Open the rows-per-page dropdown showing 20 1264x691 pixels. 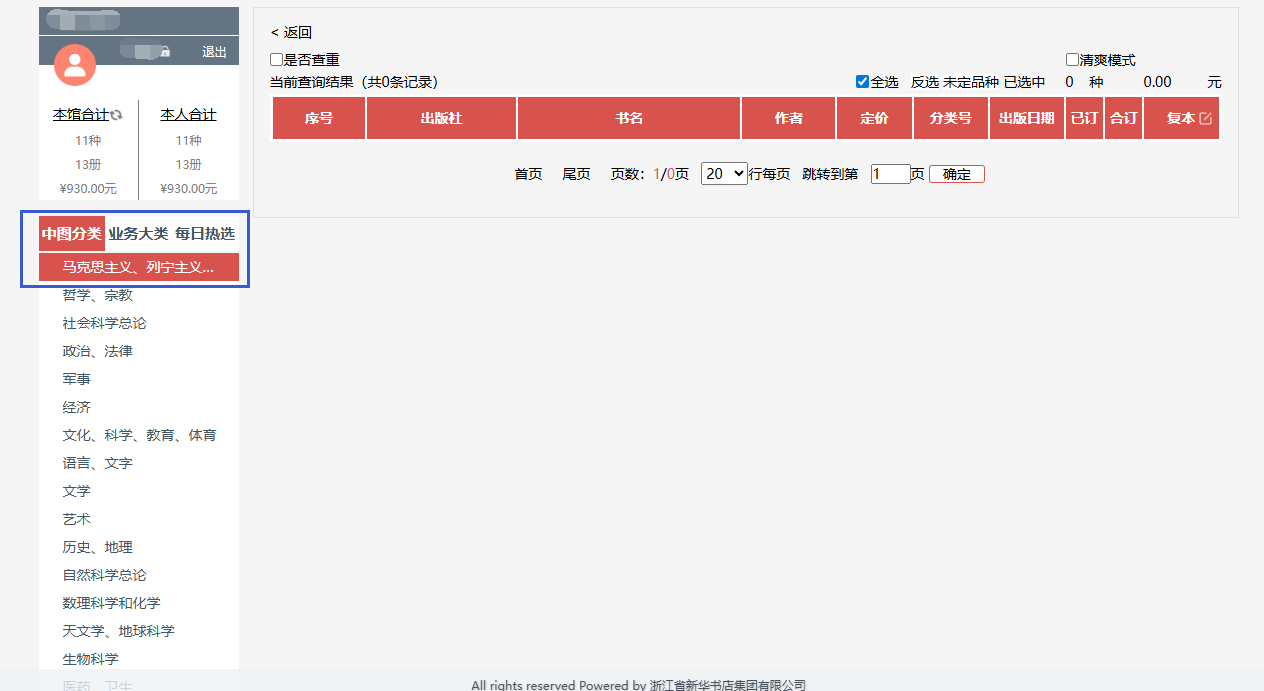tap(724, 173)
